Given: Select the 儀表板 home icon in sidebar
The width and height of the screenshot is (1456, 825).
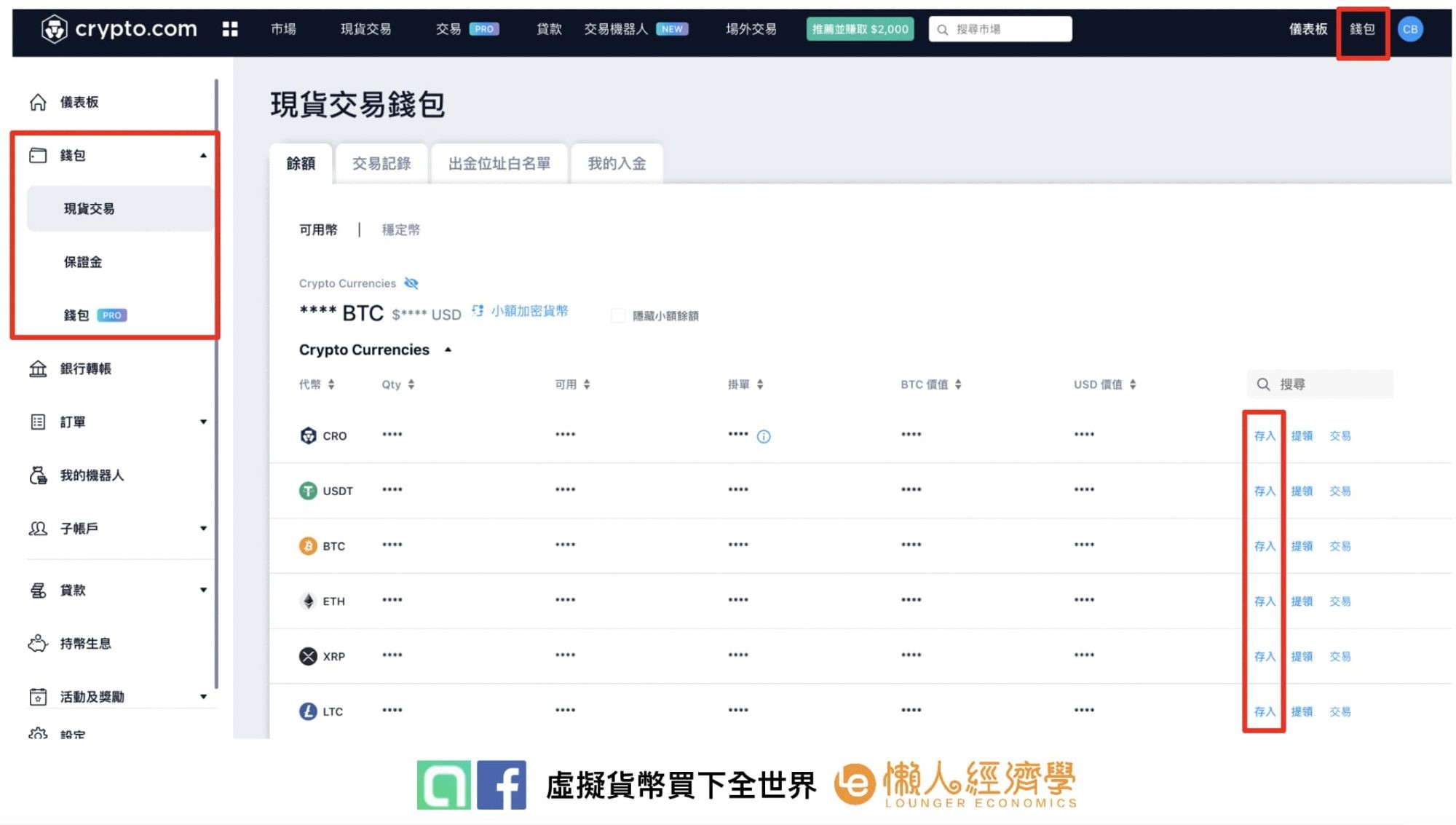Looking at the screenshot, I should click(38, 102).
